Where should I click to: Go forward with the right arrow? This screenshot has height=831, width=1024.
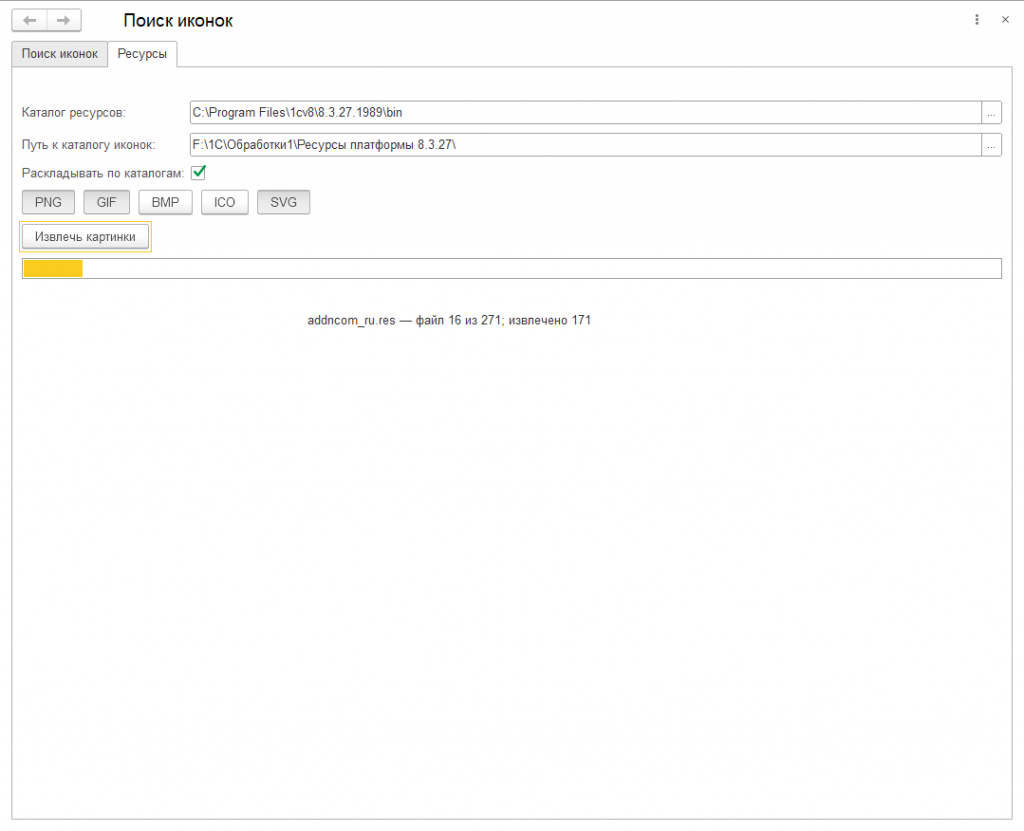pos(63,20)
